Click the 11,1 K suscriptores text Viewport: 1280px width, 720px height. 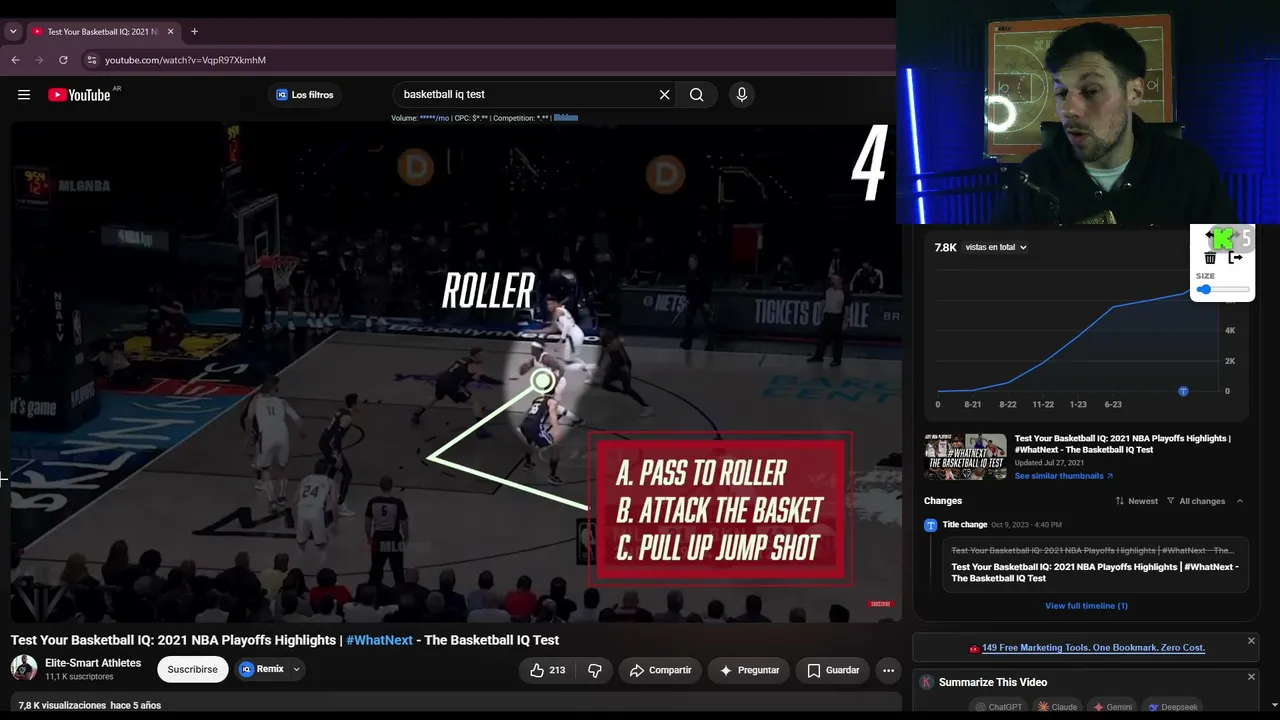click(79, 677)
